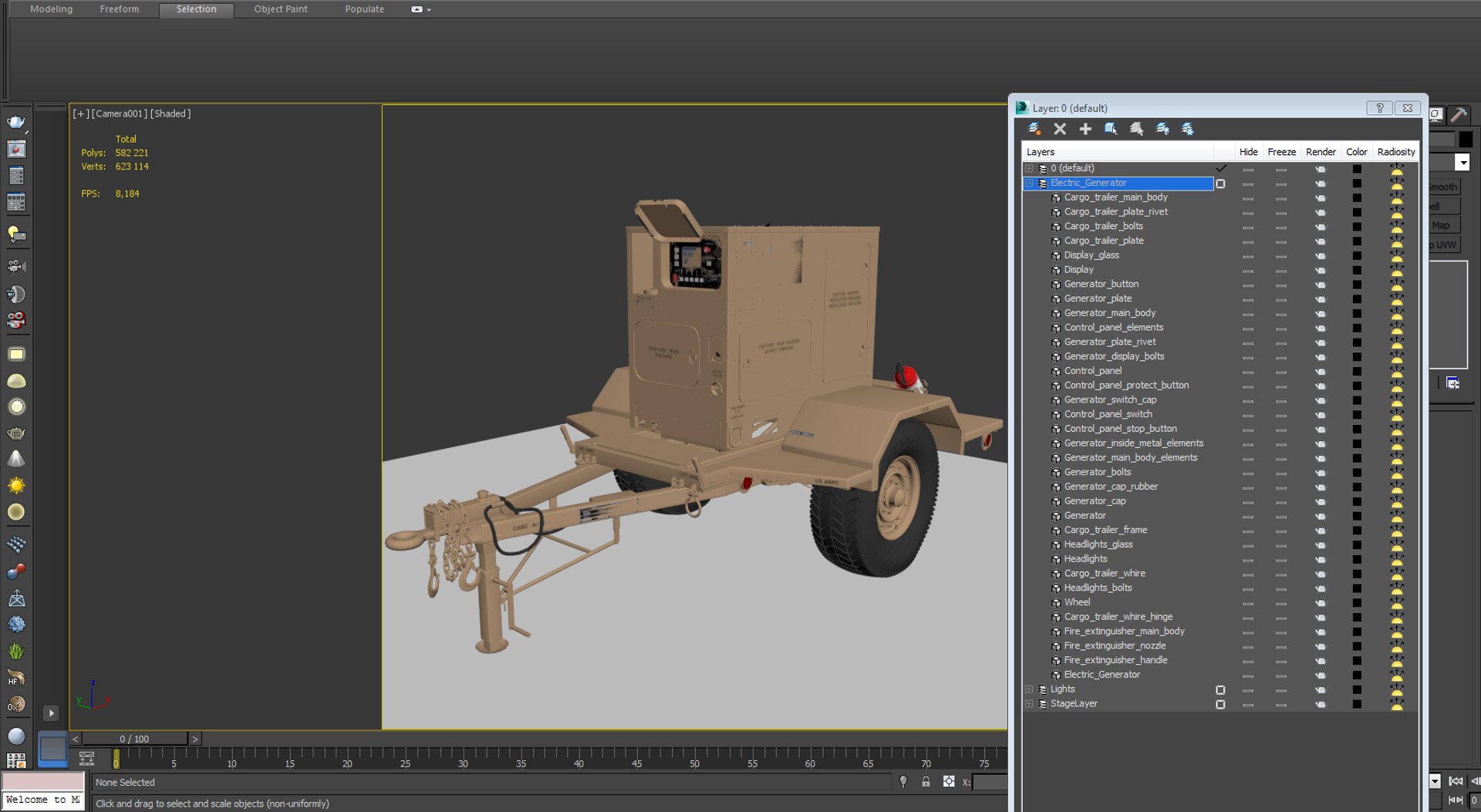The image size is (1481, 812).
Task: Collapse the Electric_Generator layer
Action: tap(1029, 183)
